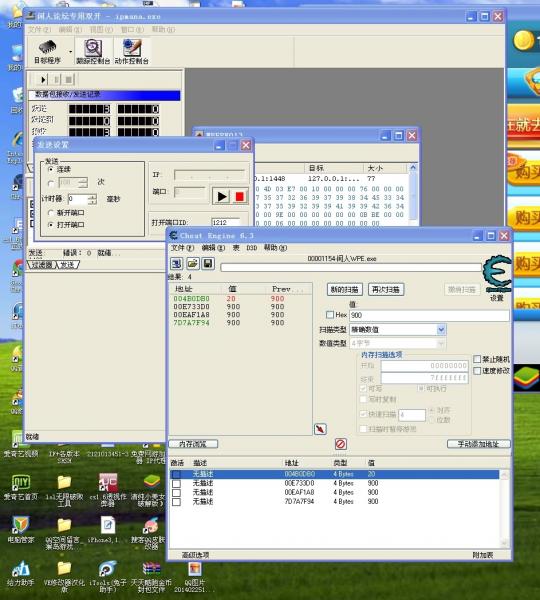Click the red arrow add-to-address-list icon
The height and width of the screenshot is (600, 540).
[320, 429]
